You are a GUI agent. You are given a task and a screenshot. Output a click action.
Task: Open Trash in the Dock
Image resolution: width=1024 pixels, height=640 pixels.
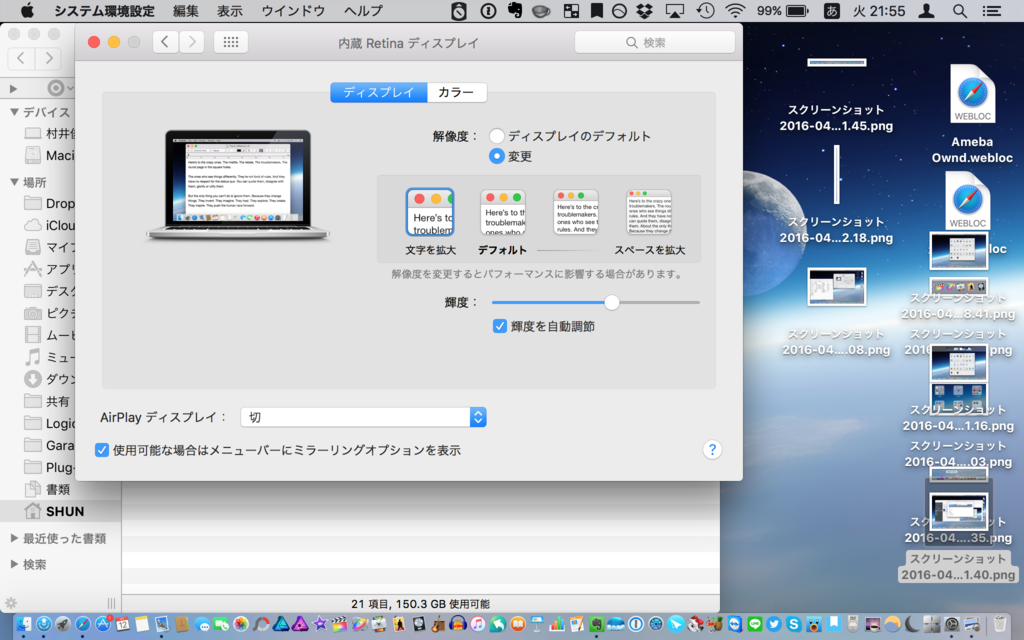tap(1000, 624)
